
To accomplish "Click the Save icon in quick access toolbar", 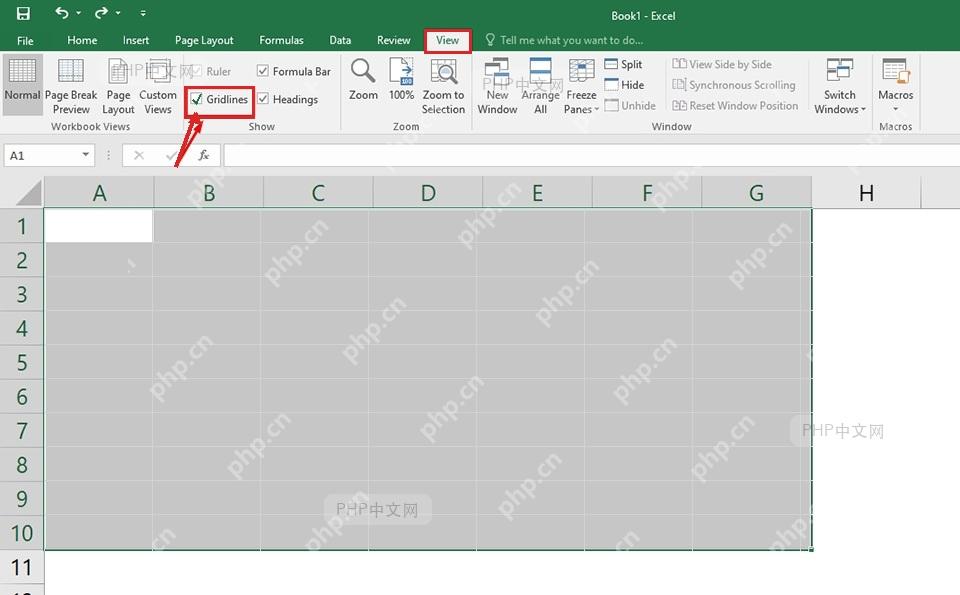I will click(23, 13).
